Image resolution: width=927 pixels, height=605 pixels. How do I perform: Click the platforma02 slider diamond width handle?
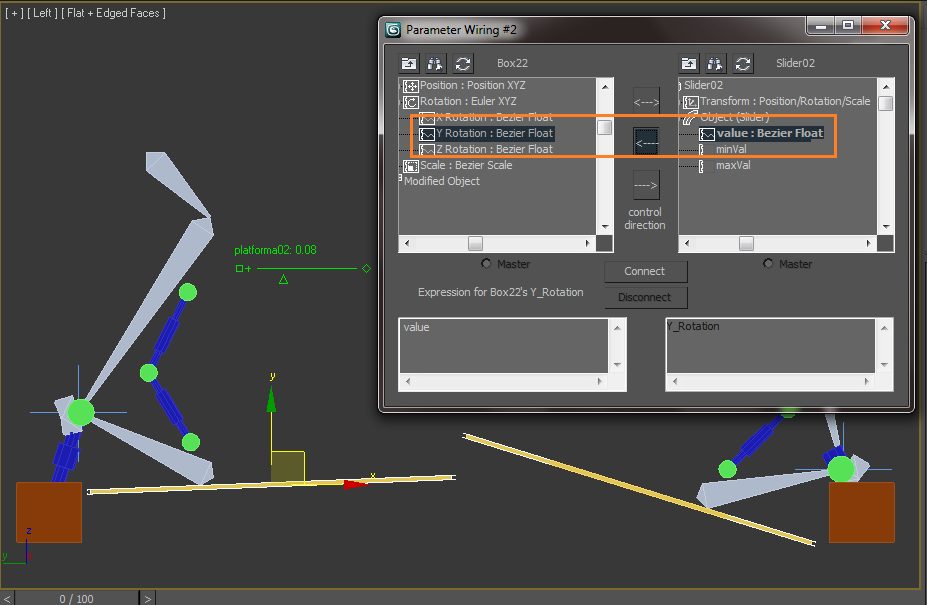(x=367, y=268)
